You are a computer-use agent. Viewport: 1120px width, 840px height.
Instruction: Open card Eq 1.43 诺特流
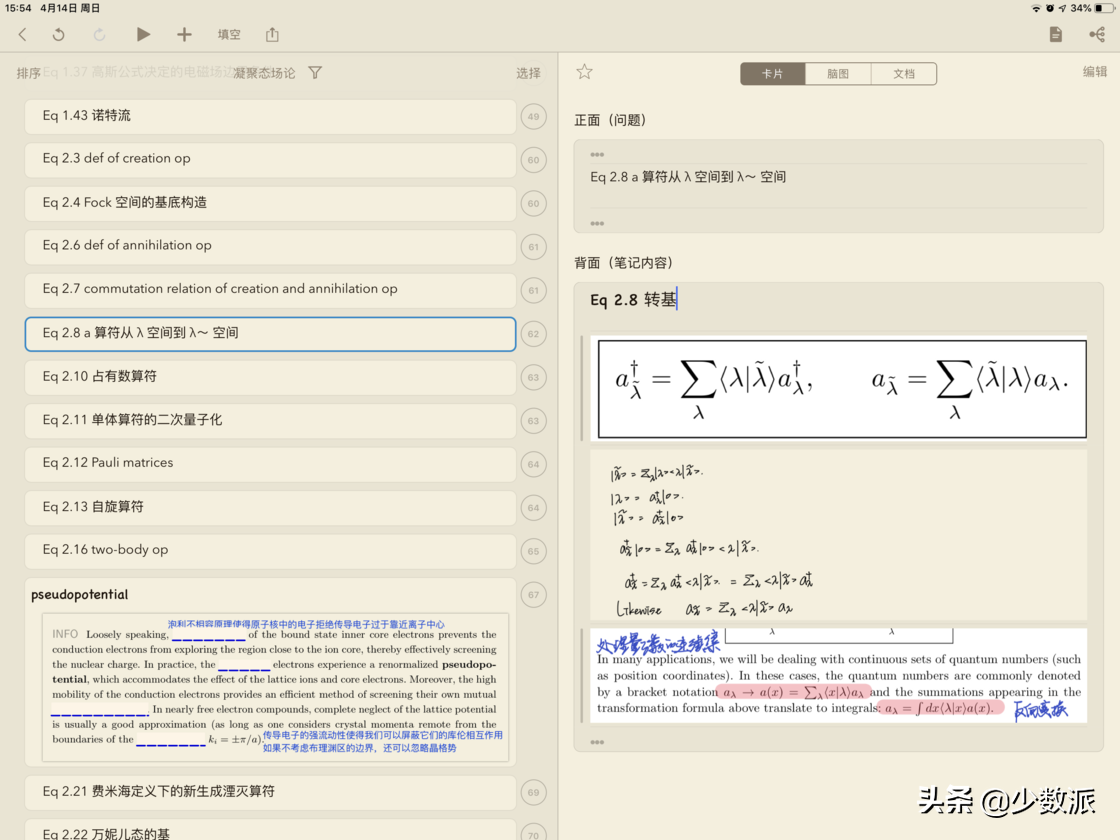click(270, 116)
